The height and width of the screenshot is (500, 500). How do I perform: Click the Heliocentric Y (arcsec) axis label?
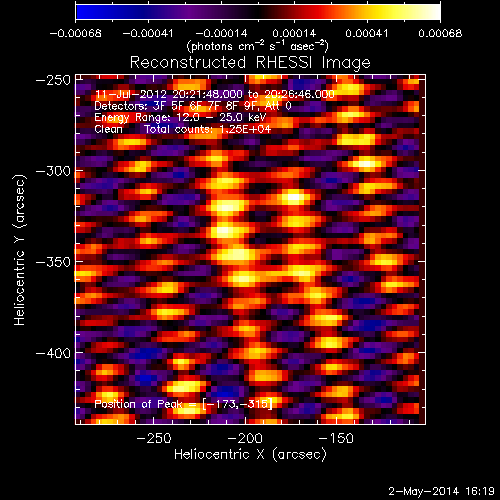[20, 250]
